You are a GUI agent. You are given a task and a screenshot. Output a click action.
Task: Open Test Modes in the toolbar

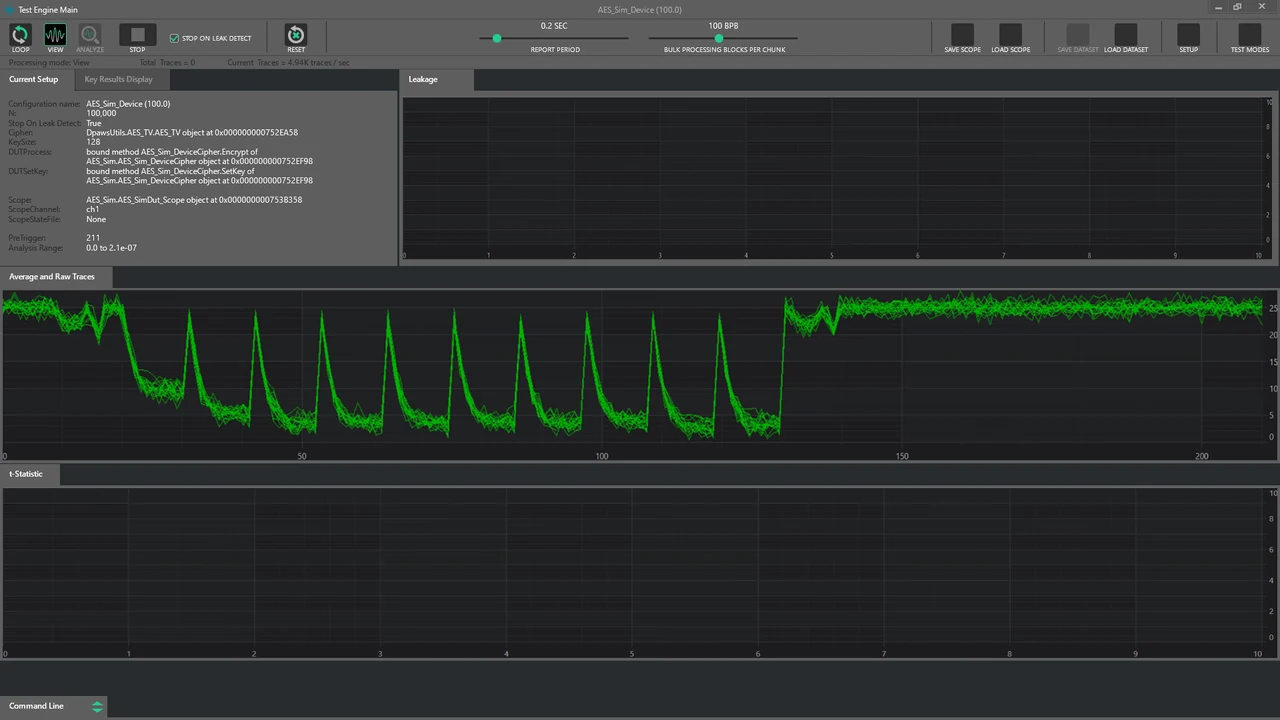coord(1250,36)
